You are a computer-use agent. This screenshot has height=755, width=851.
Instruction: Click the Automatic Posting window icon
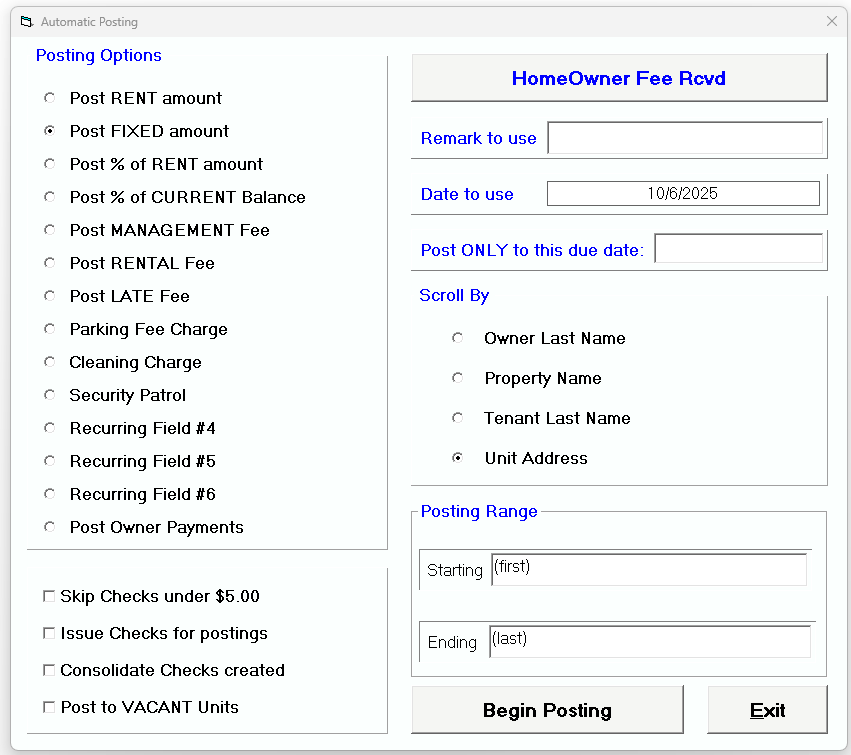point(27,21)
